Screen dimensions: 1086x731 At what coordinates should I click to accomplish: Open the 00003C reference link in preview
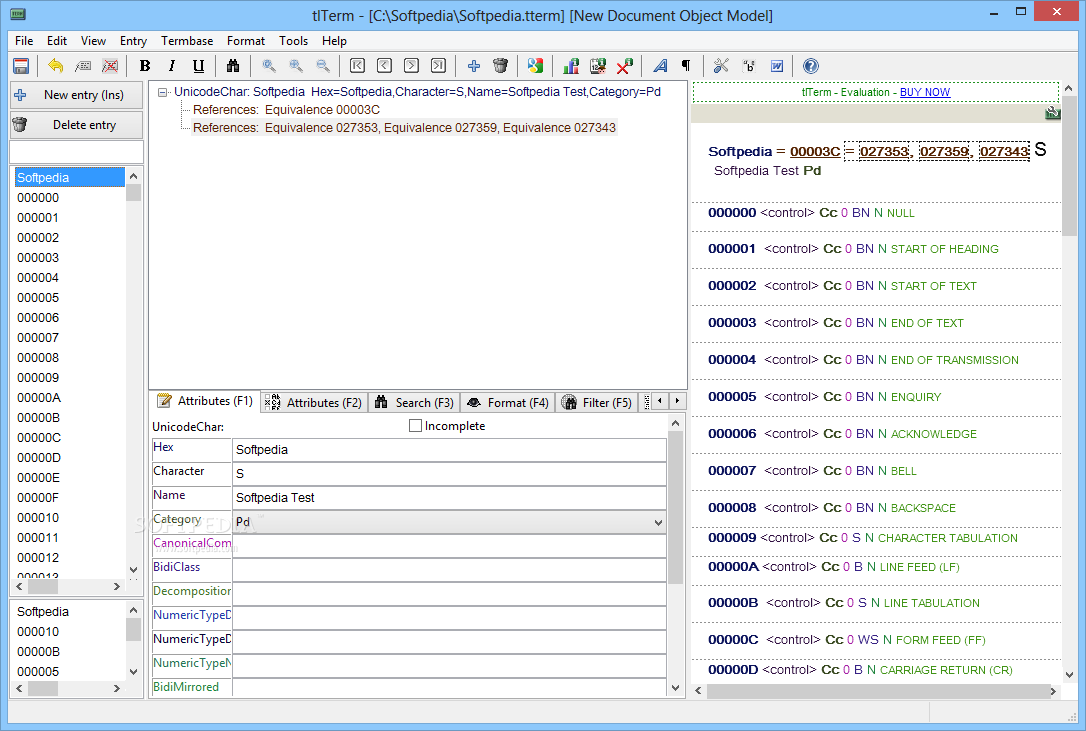[x=815, y=152]
